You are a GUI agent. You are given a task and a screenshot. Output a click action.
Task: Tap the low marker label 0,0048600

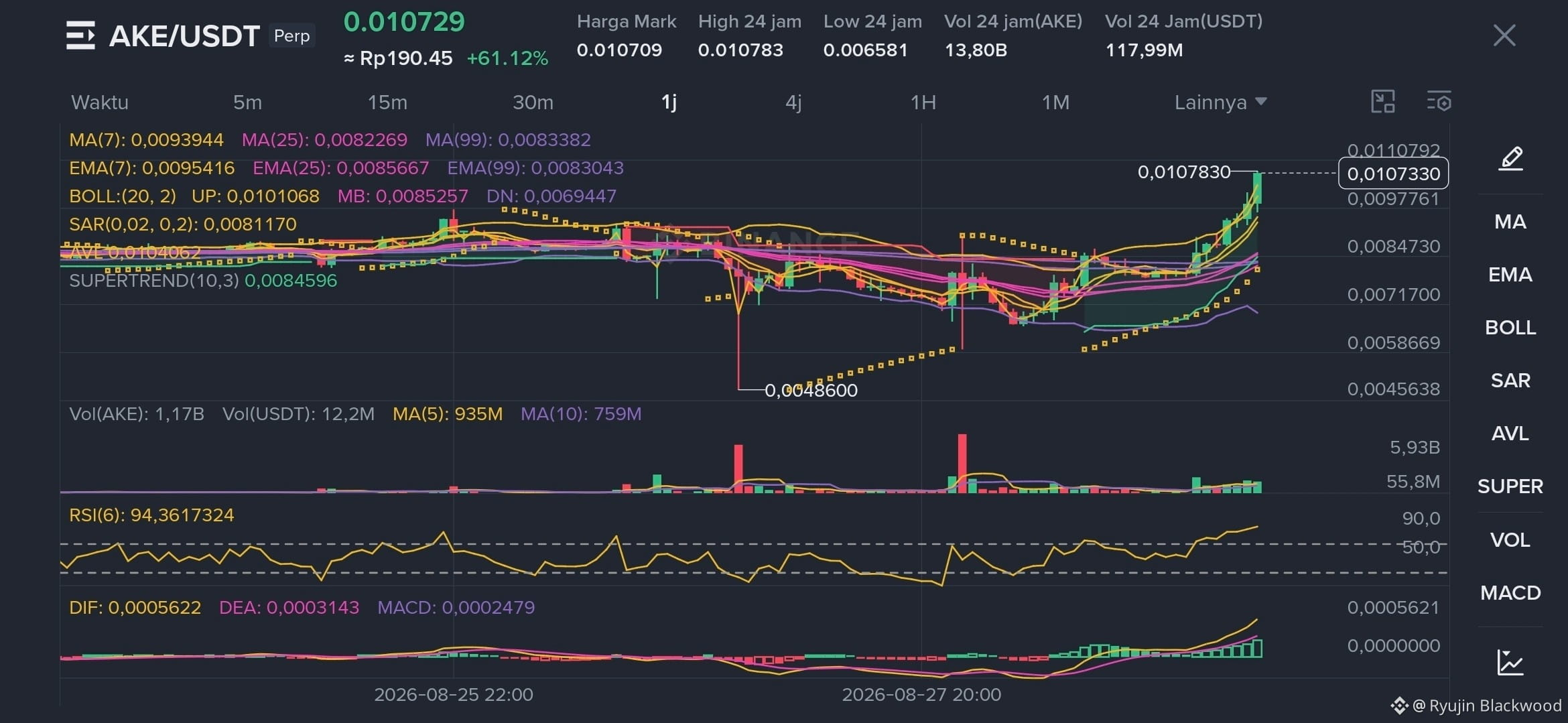point(811,391)
